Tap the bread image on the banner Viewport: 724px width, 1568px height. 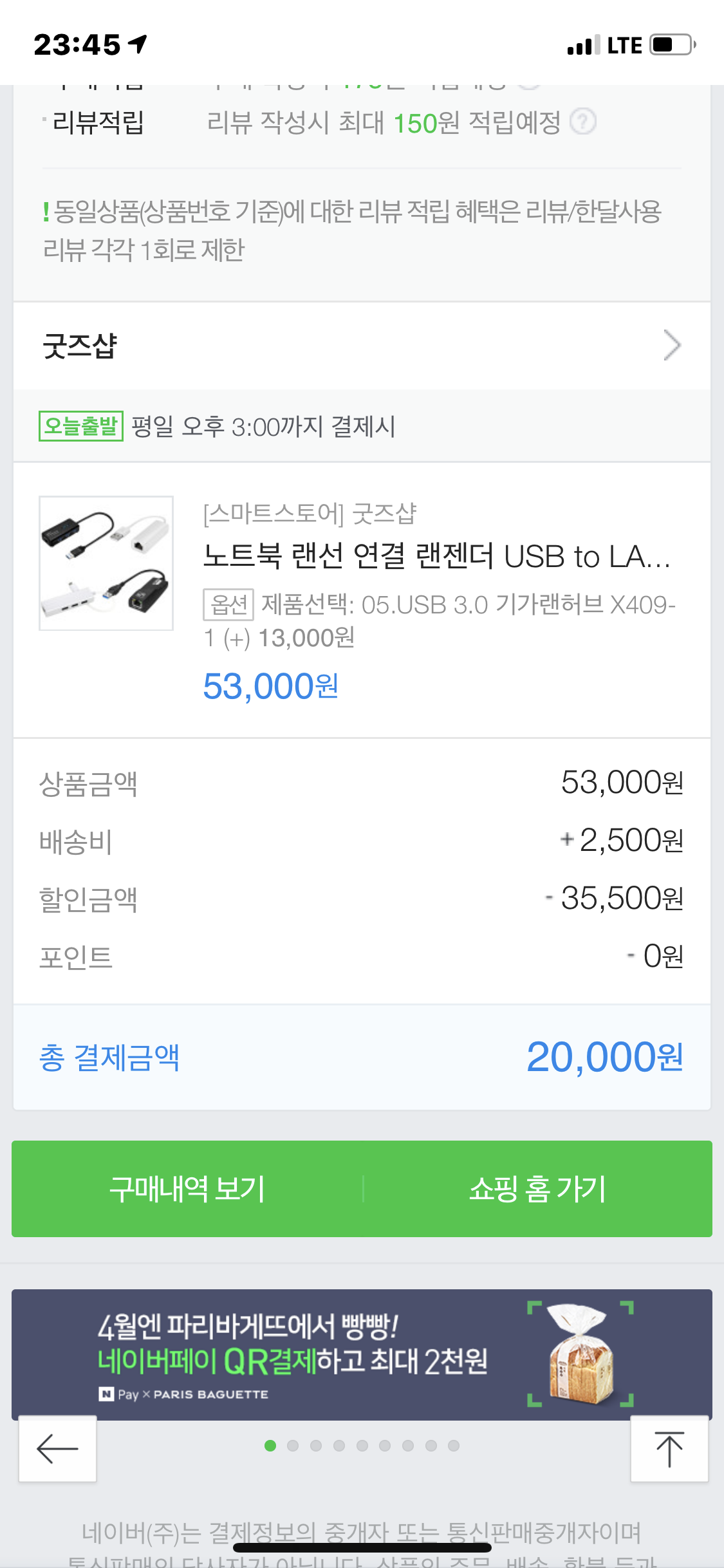pos(580,1353)
